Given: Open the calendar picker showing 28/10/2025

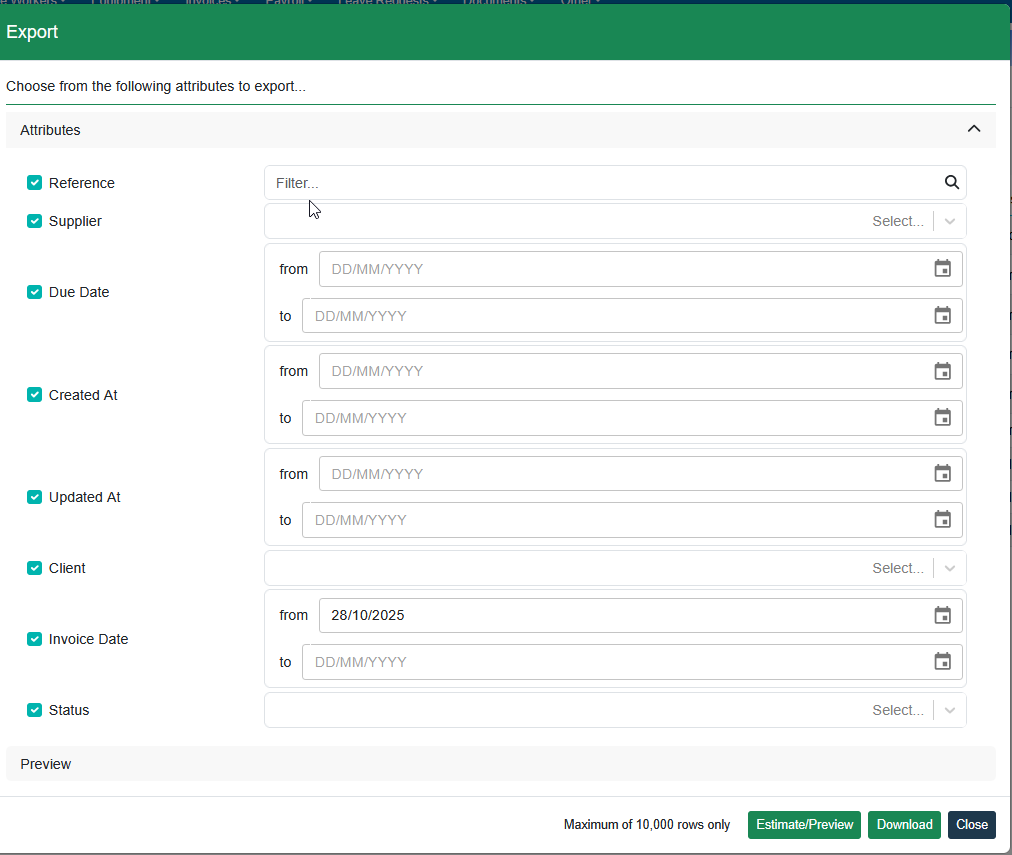Looking at the screenshot, I should coord(942,615).
